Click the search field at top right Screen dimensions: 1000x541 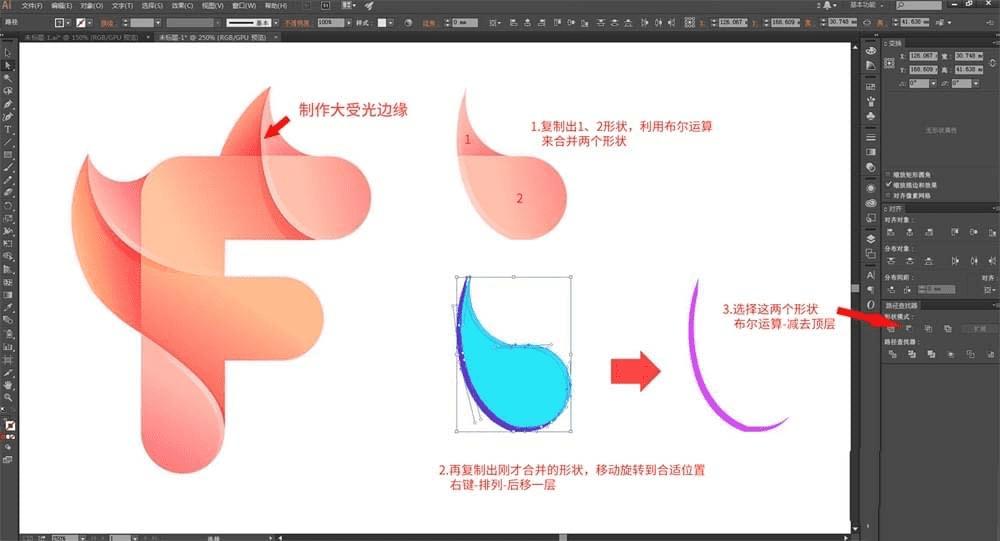click(x=919, y=5)
